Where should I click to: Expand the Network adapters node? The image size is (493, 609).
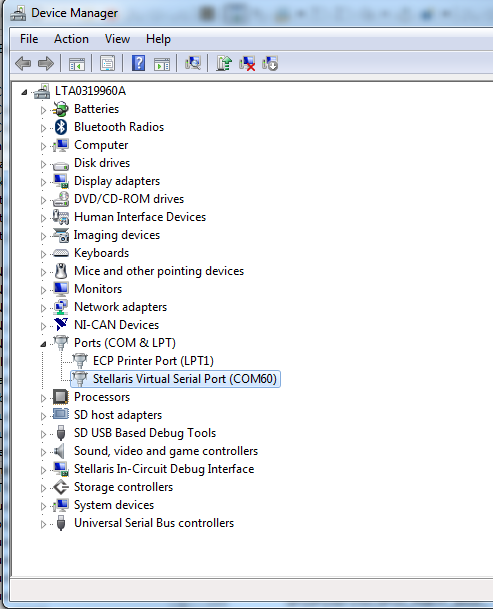coord(43,308)
